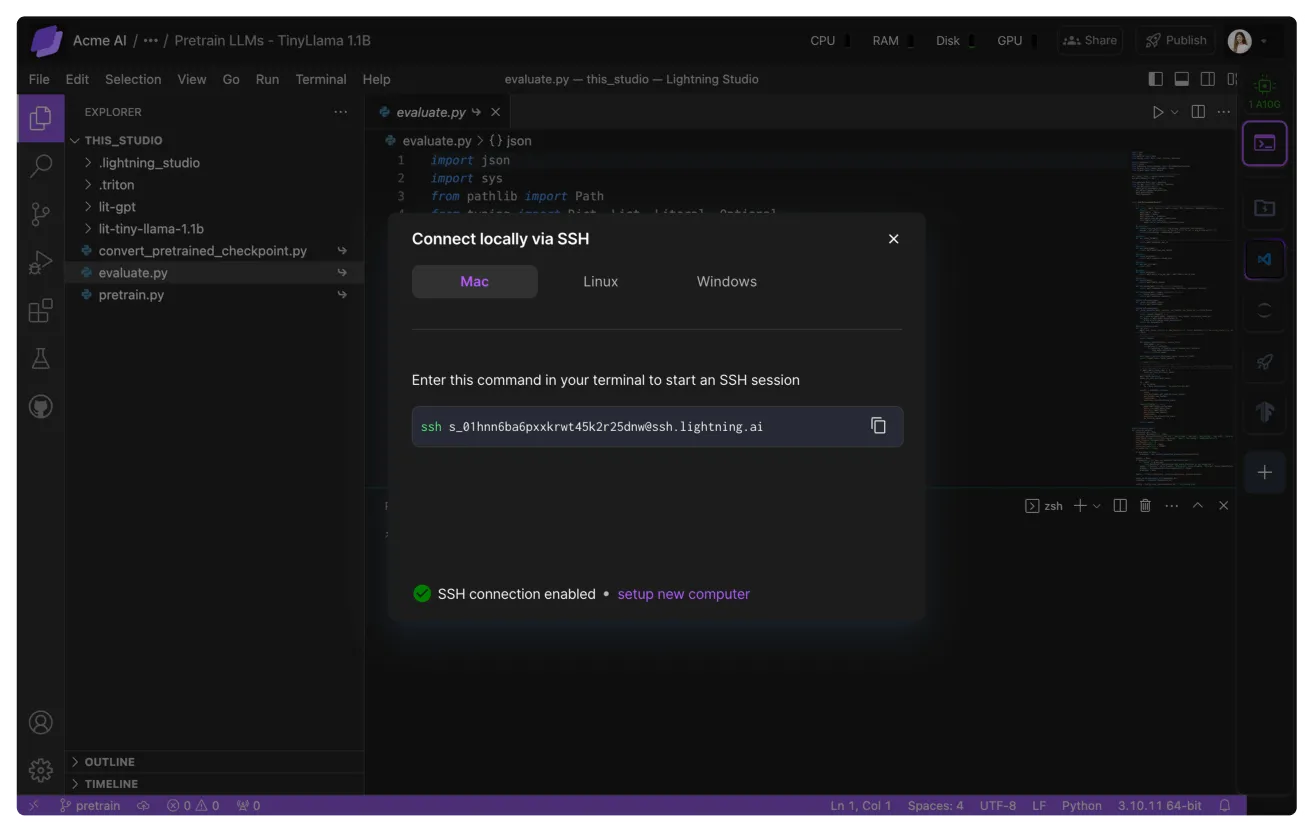This screenshot has width=1313, height=832.
Task: Split the terminal panel
Action: pyautogui.click(x=1120, y=506)
